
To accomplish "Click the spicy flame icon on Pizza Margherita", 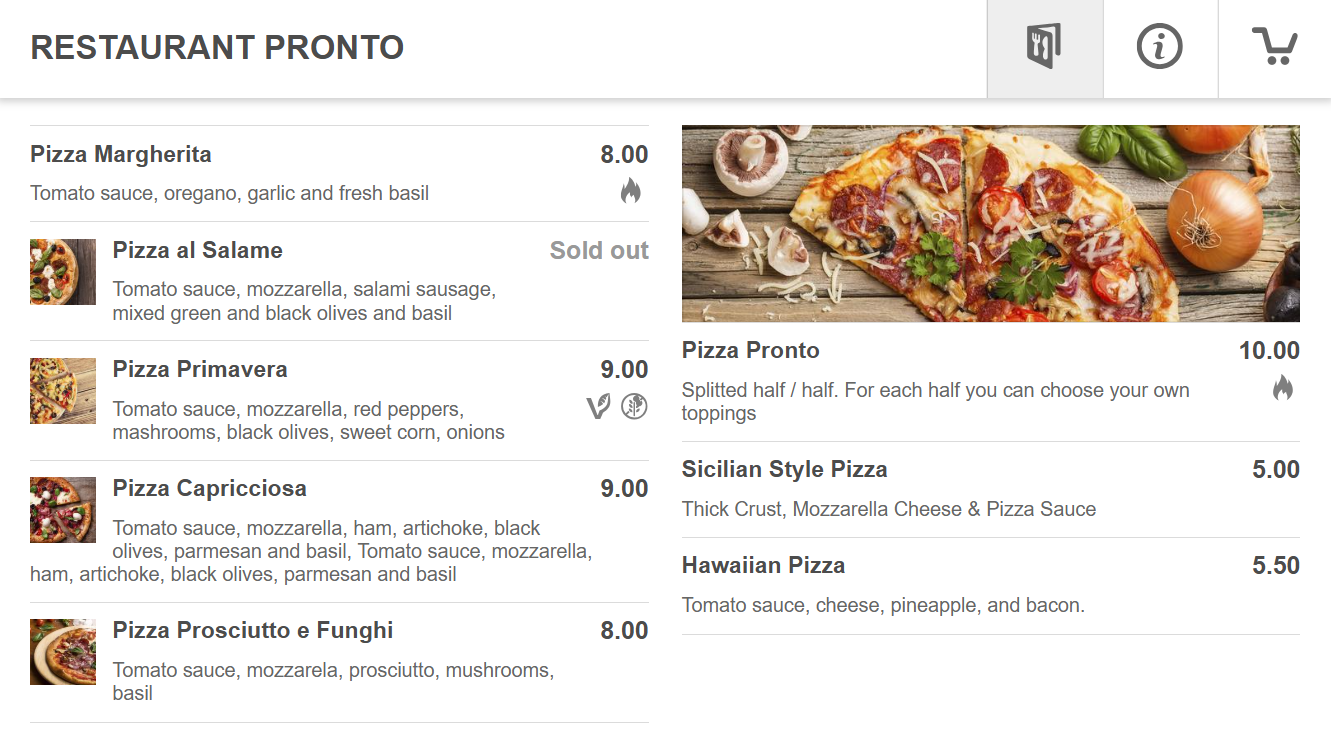I will (632, 191).
